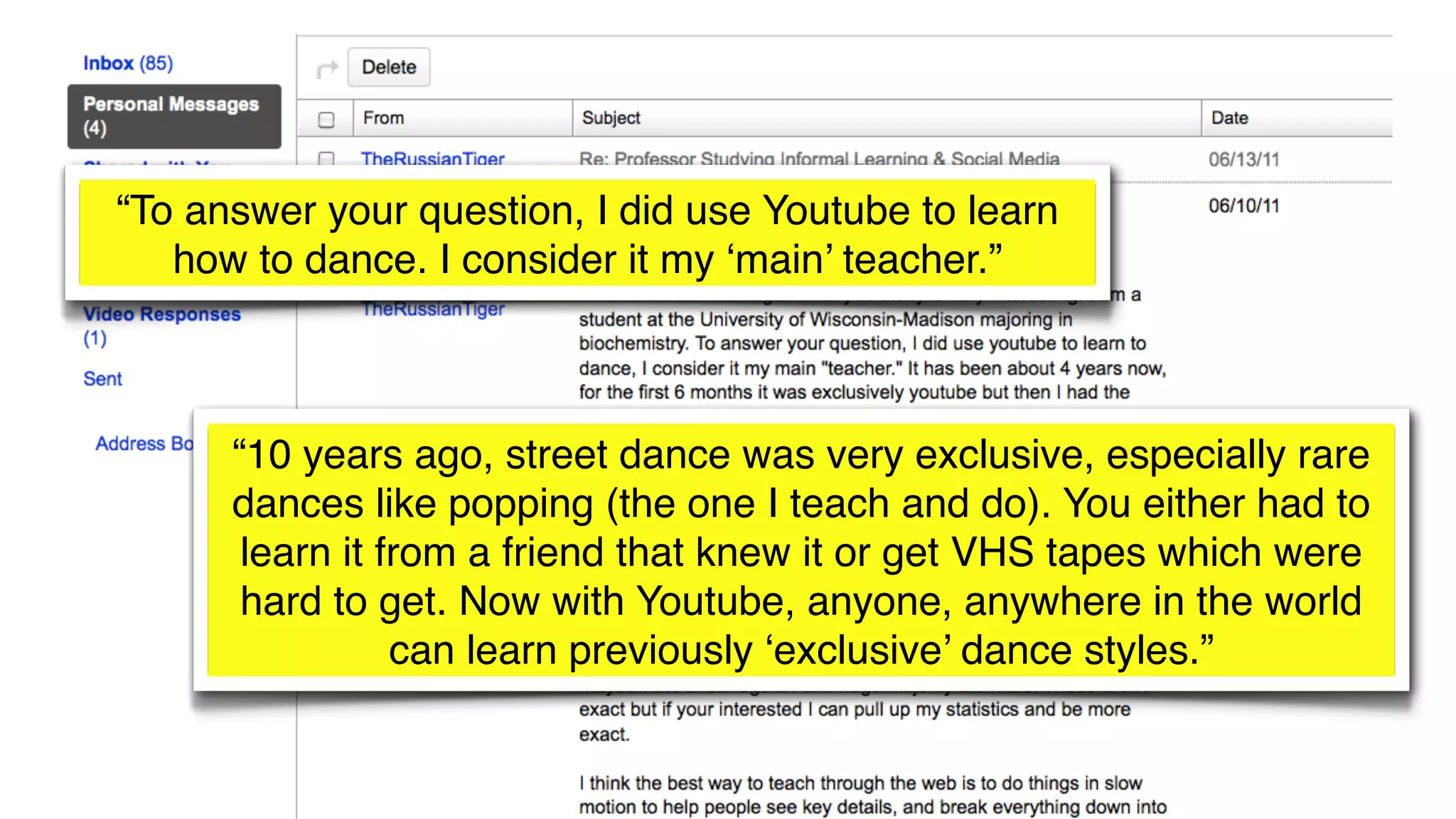Click the 06/13/11 date entry
The width and height of the screenshot is (1456, 819).
pos(1243,159)
